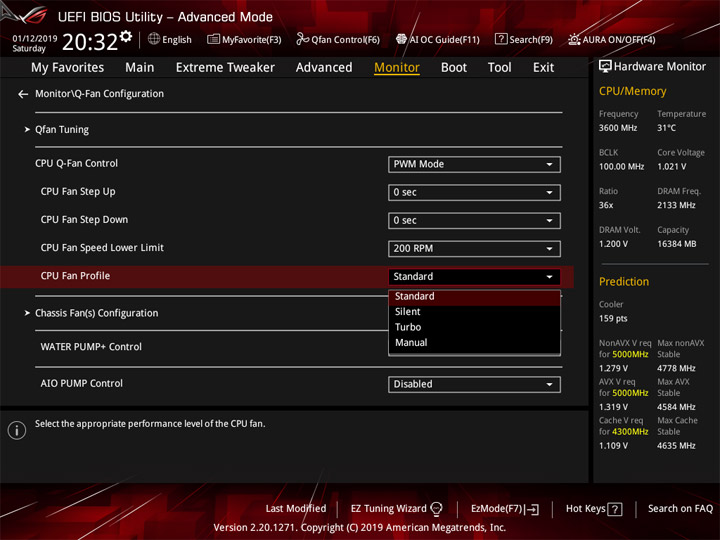Open the Tool tab
The width and height of the screenshot is (720, 540).
click(x=499, y=68)
